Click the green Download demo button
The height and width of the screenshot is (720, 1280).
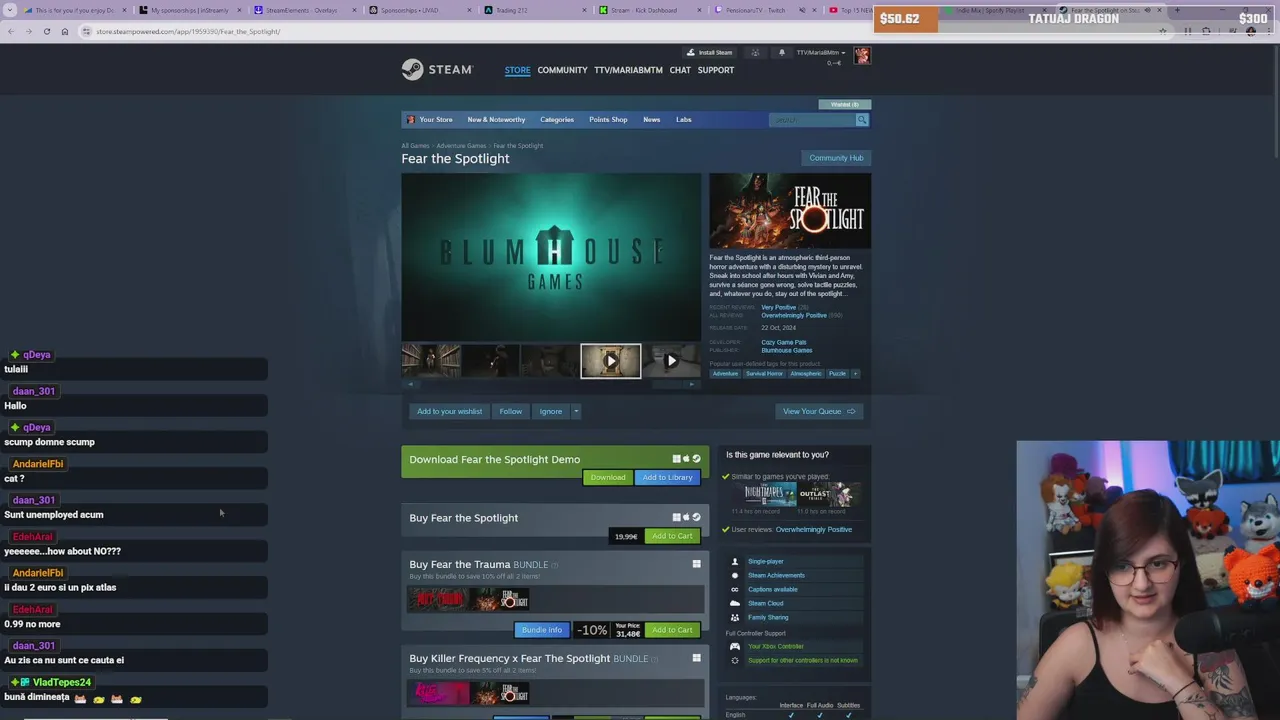(x=607, y=477)
